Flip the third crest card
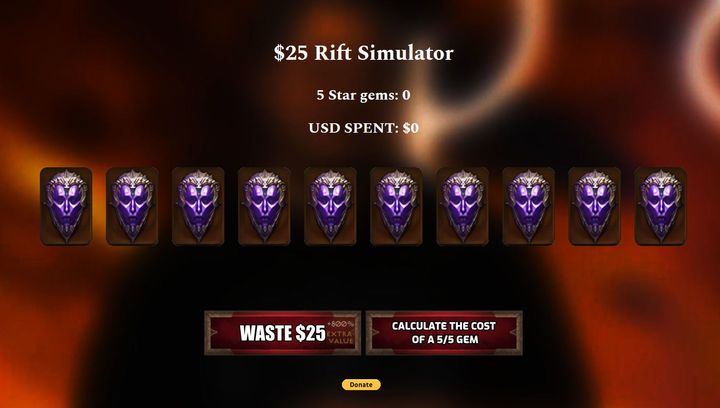This screenshot has height=408, width=720. pyautogui.click(x=198, y=206)
